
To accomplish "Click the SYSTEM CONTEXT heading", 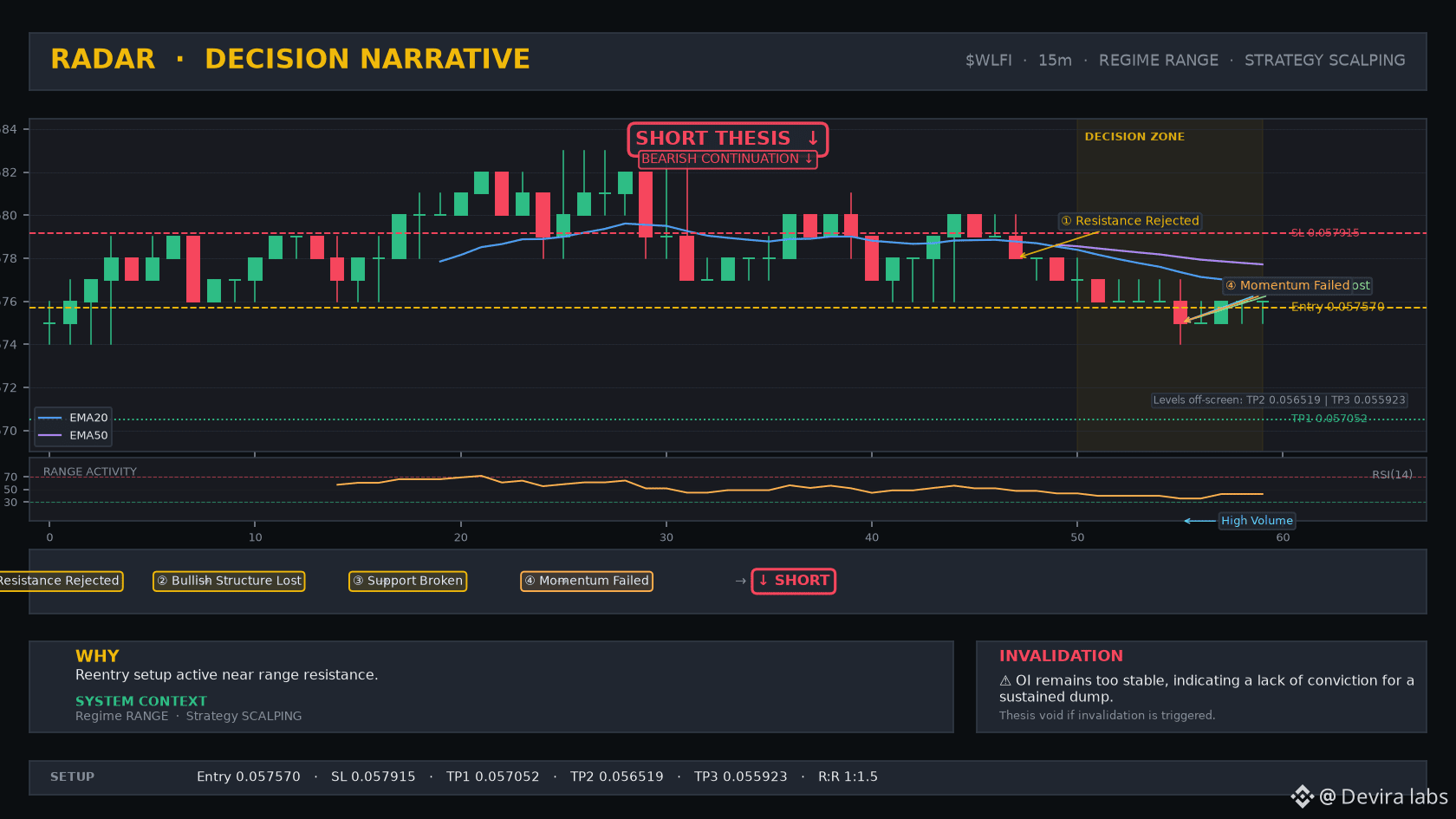I will (x=141, y=701).
